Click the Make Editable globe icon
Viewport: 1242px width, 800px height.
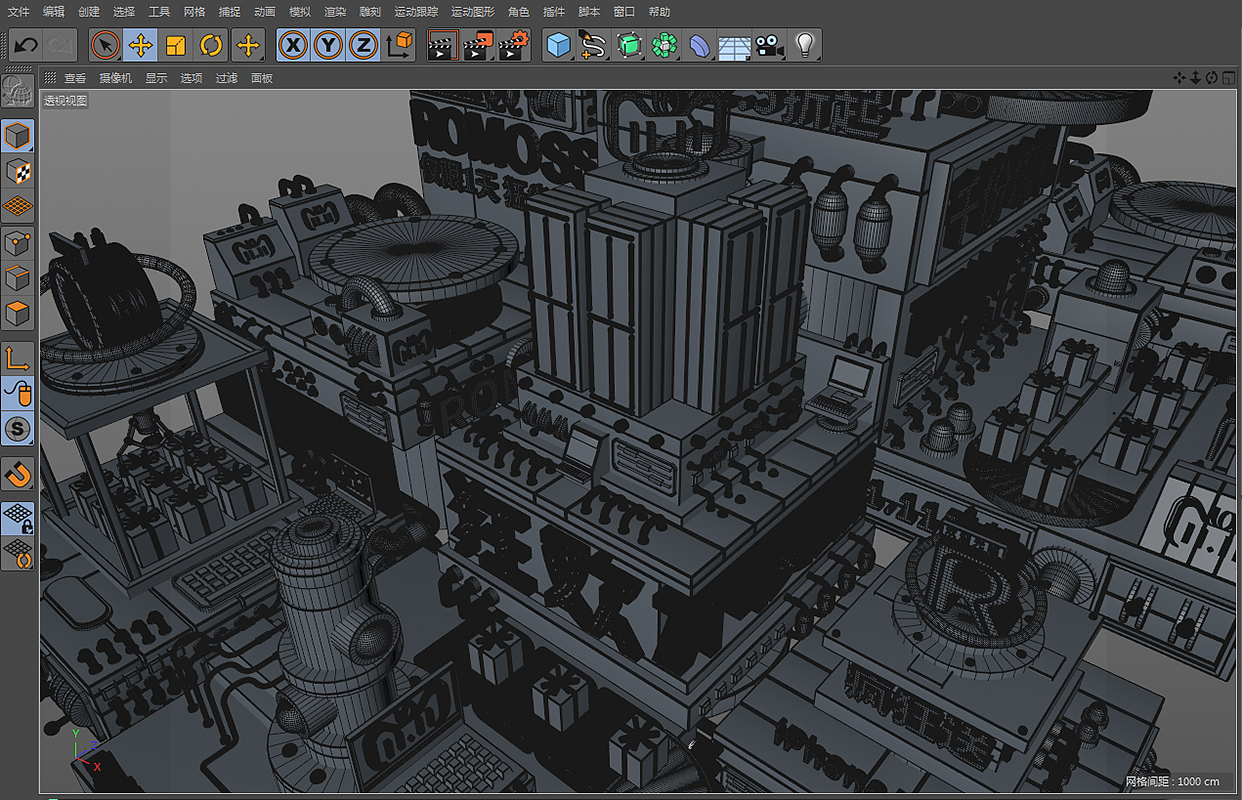[17, 91]
